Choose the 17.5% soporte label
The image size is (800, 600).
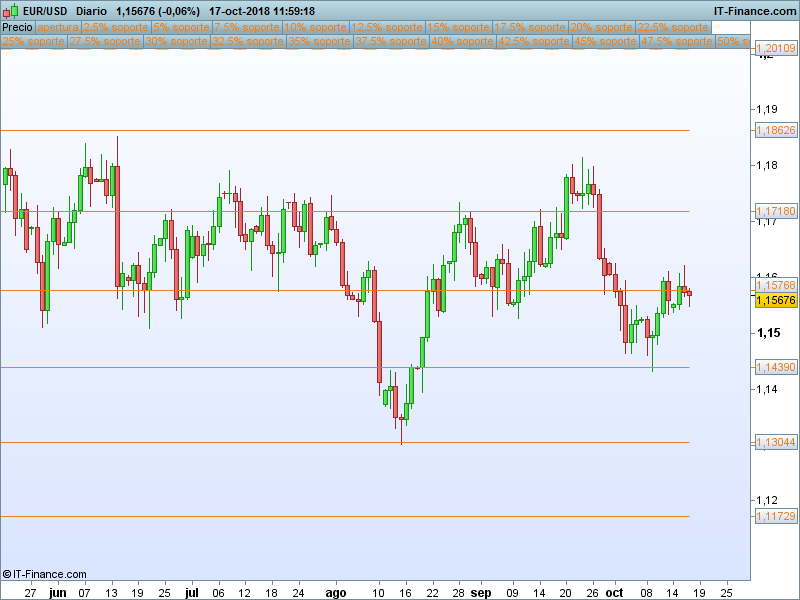530,27
